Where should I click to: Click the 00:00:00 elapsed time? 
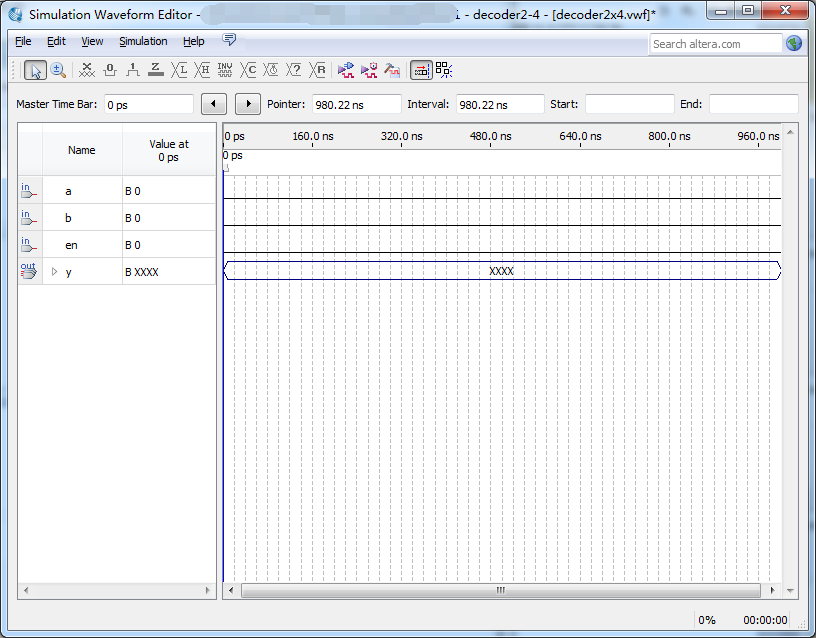pyautogui.click(x=765, y=620)
